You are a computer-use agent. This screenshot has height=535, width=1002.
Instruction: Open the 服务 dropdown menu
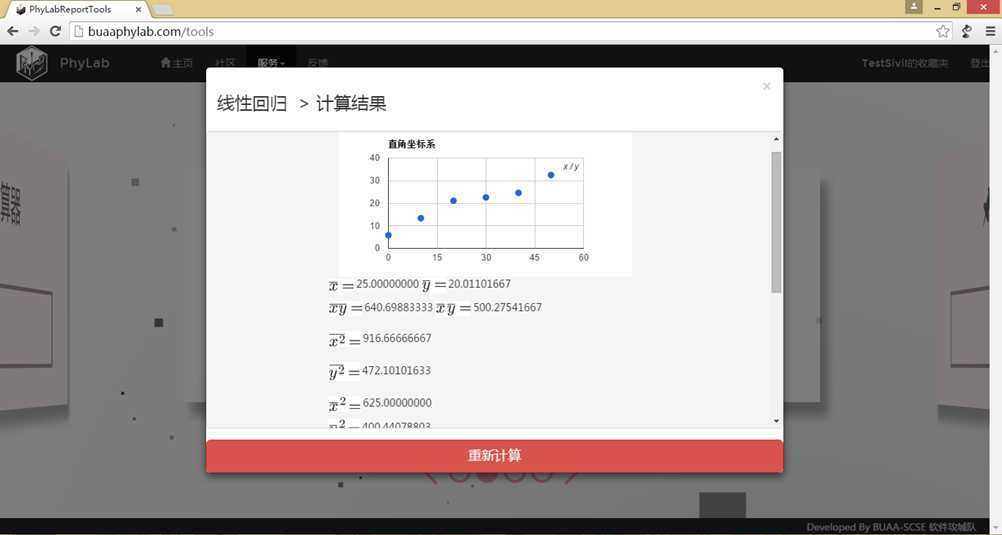(271, 63)
